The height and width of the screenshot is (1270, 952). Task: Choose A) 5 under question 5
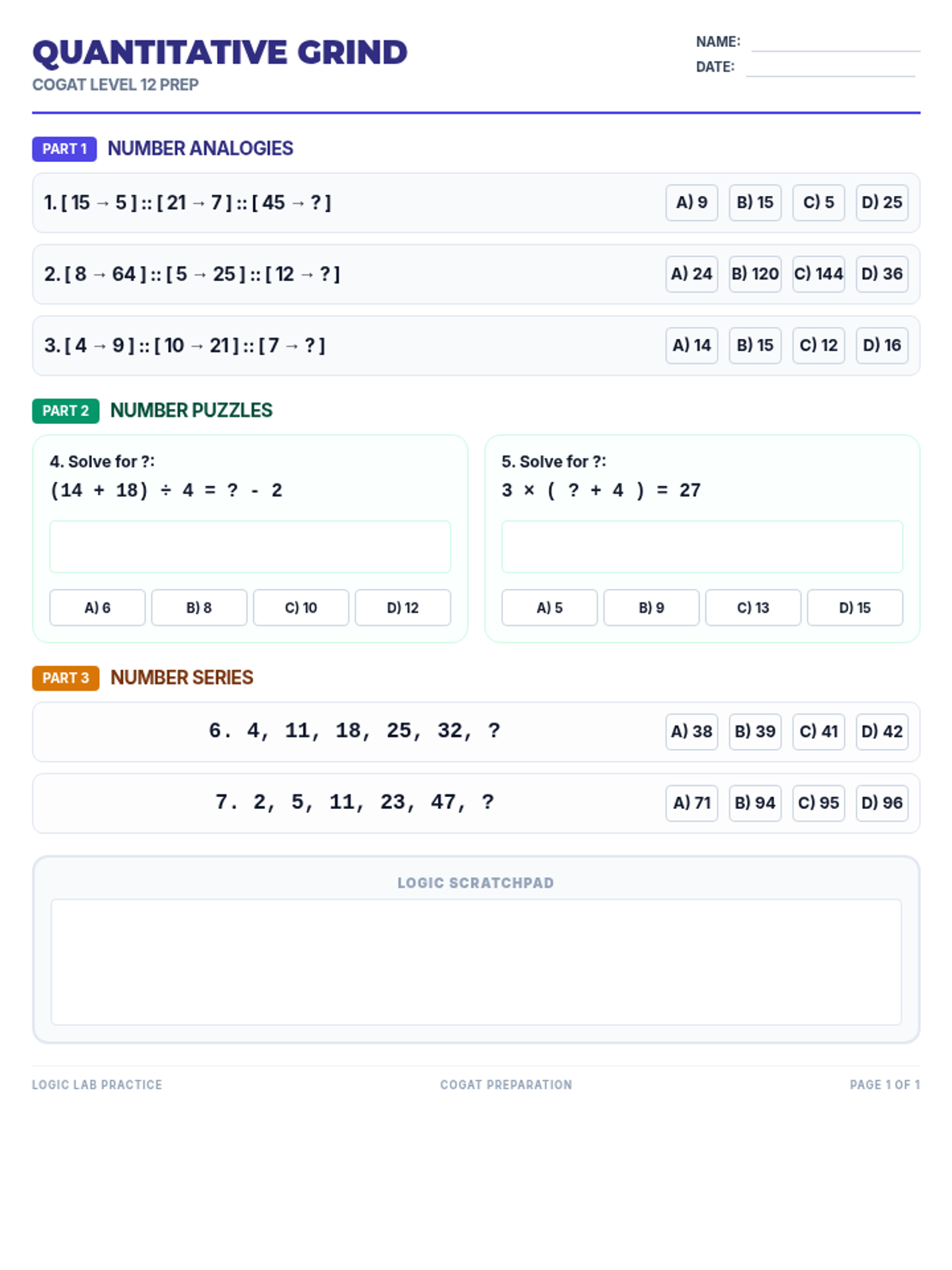tap(549, 607)
